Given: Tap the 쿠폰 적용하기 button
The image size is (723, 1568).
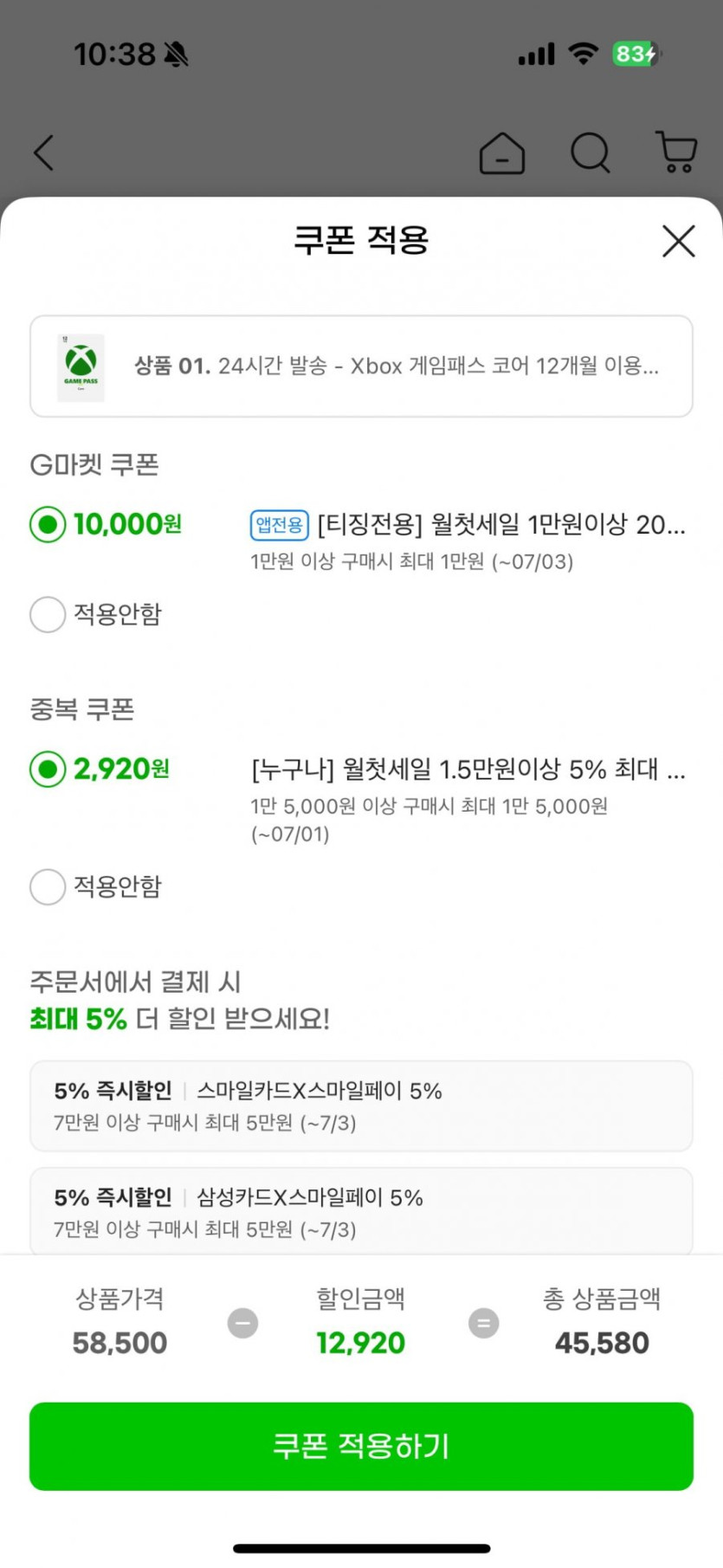Looking at the screenshot, I should point(361,1446).
